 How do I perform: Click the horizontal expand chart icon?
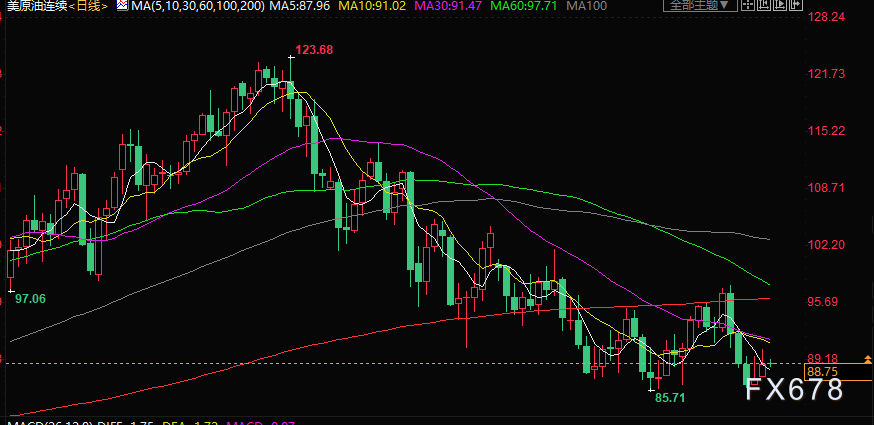[x=796, y=4]
